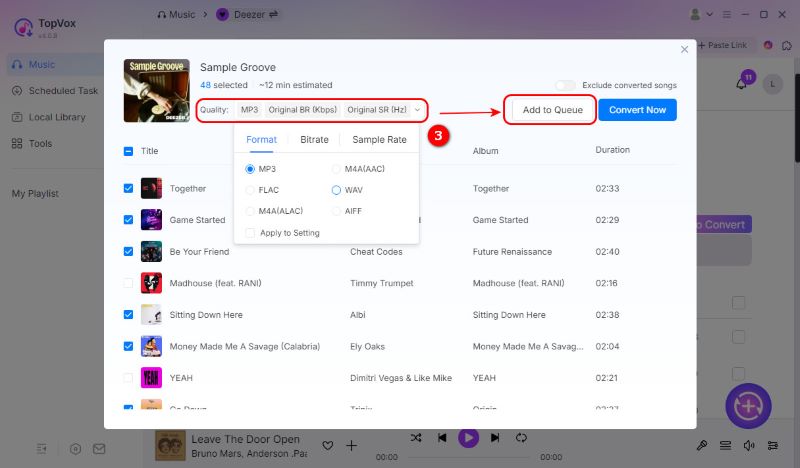Switch to the Sample Rate tab

pos(379,140)
